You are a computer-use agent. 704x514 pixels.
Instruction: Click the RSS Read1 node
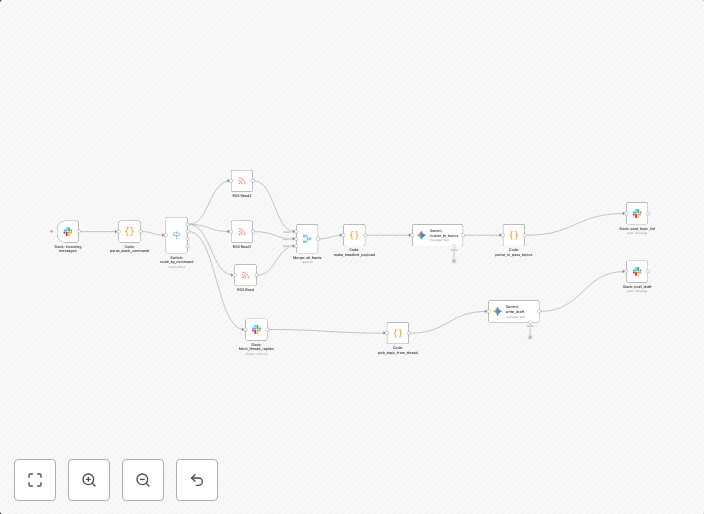pyautogui.click(x=242, y=232)
